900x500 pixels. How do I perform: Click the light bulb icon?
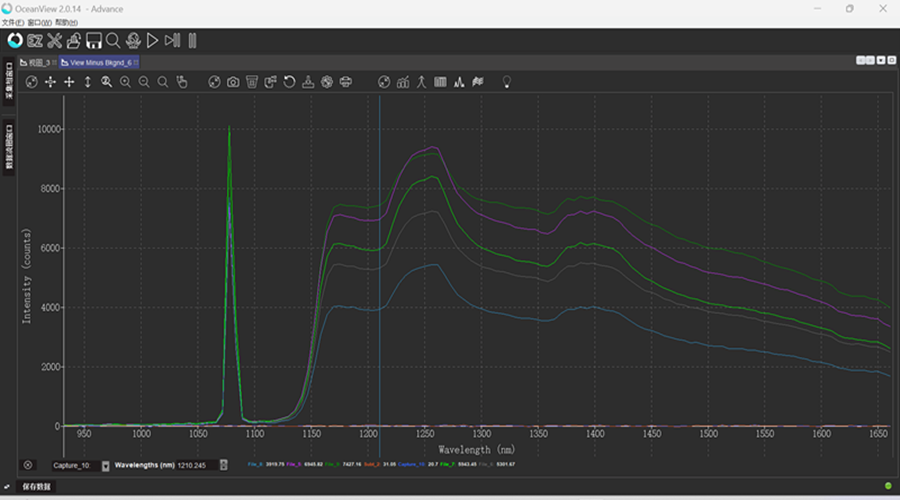(x=507, y=82)
